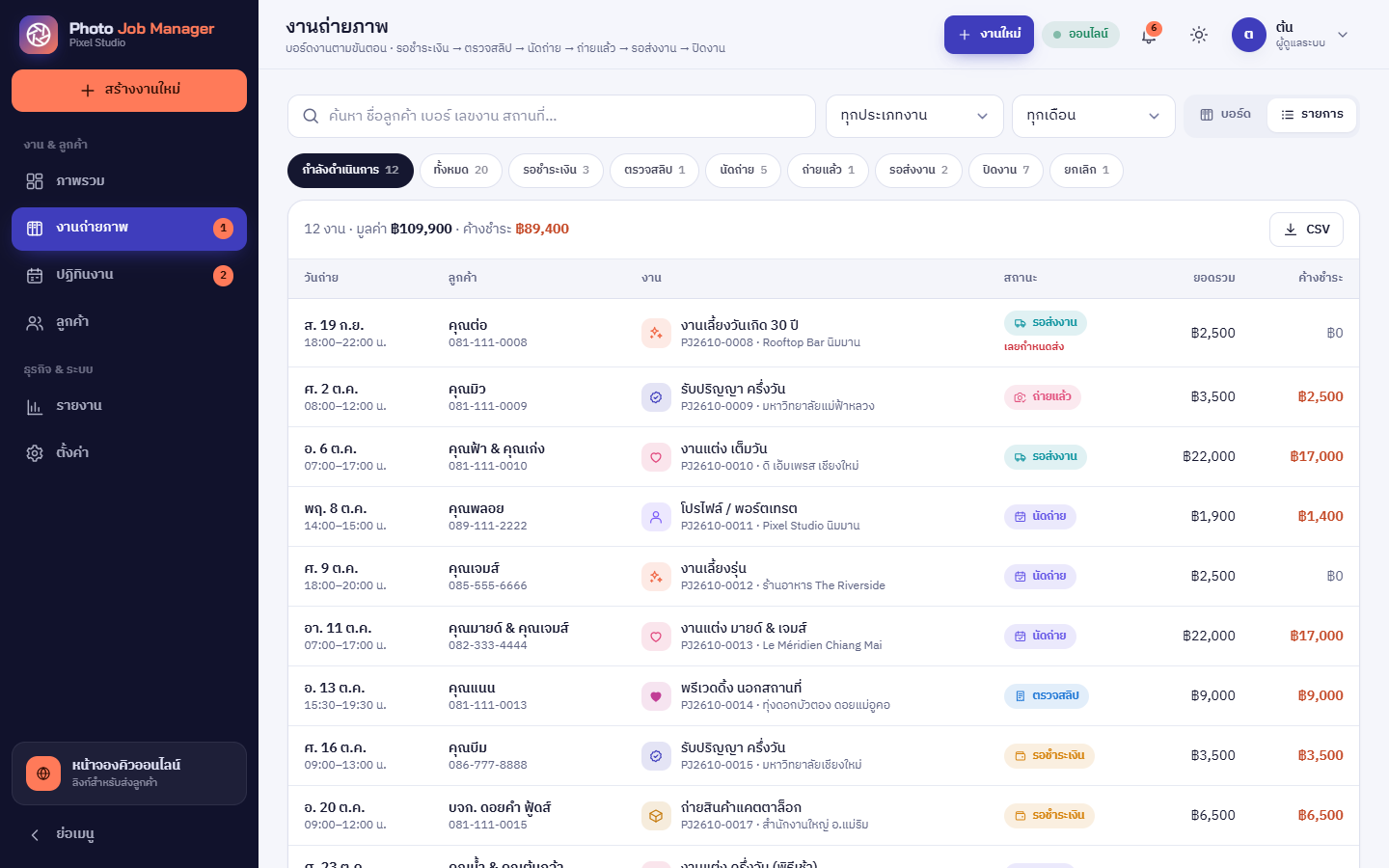Open ตั้งค่า via the gear icon in the sidebar
Screen dimensions: 1389x868
point(35,453)
